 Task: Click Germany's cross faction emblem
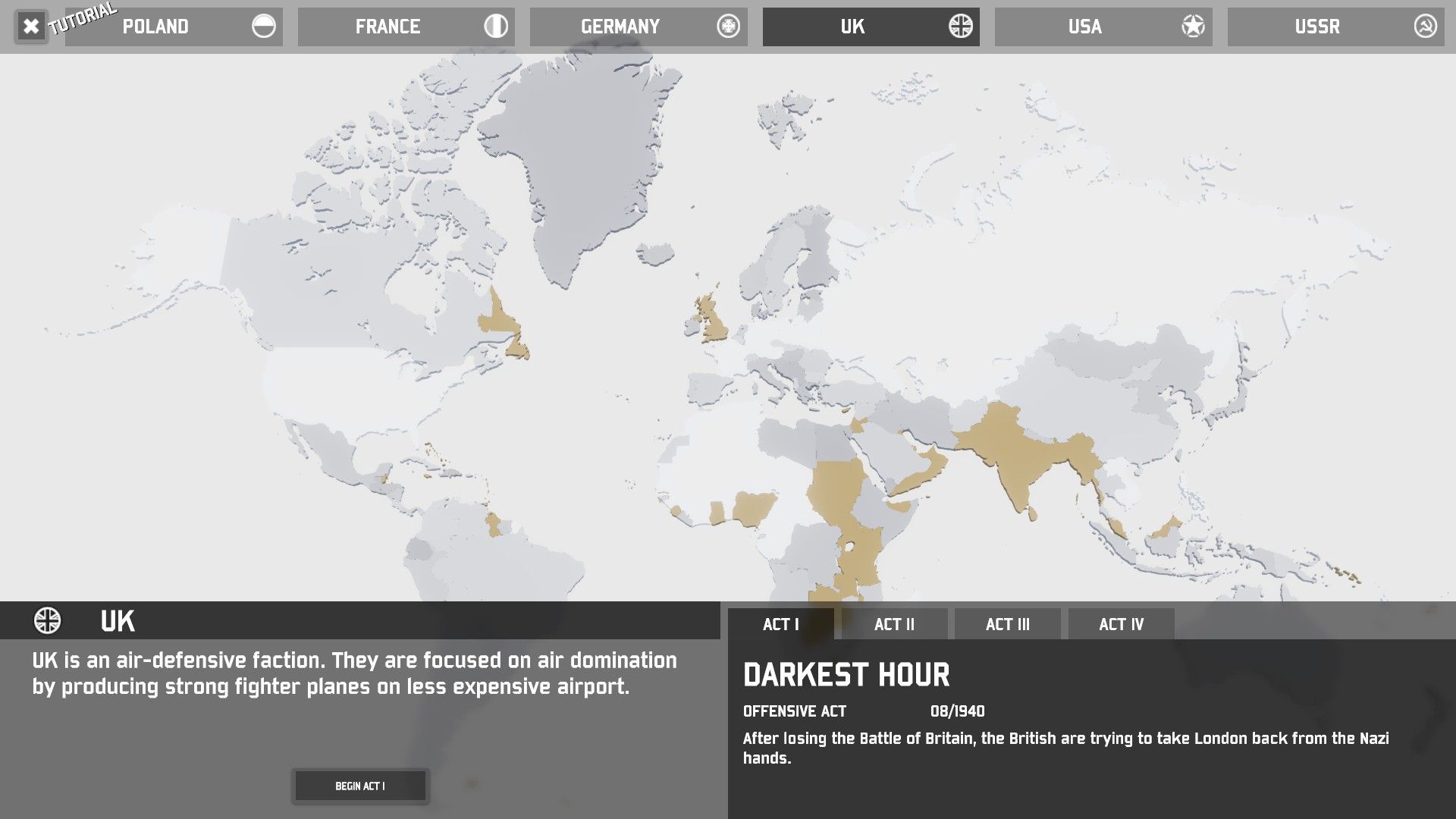click(x=728, y=27)
